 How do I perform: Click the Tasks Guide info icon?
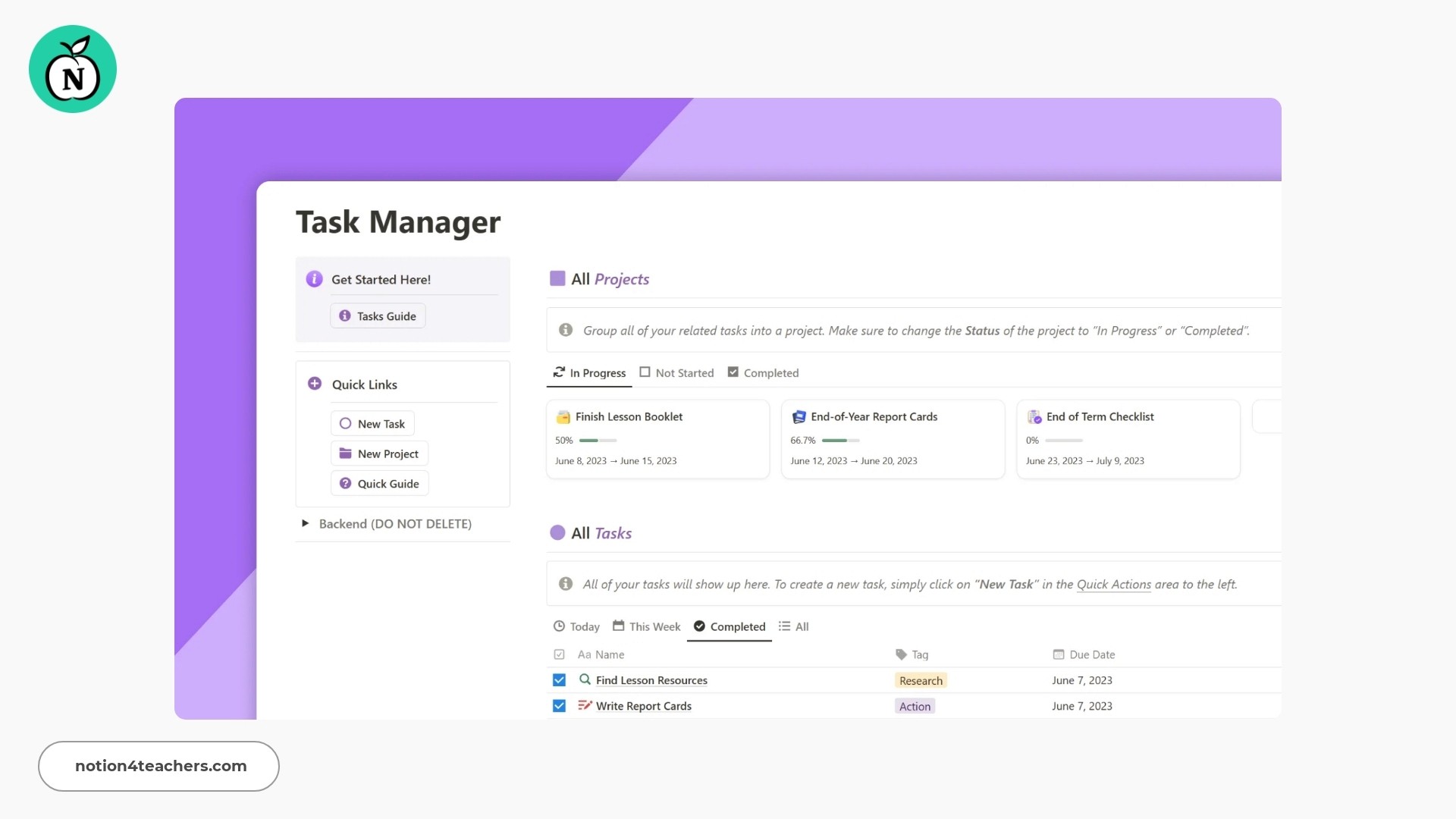point(346,316)
